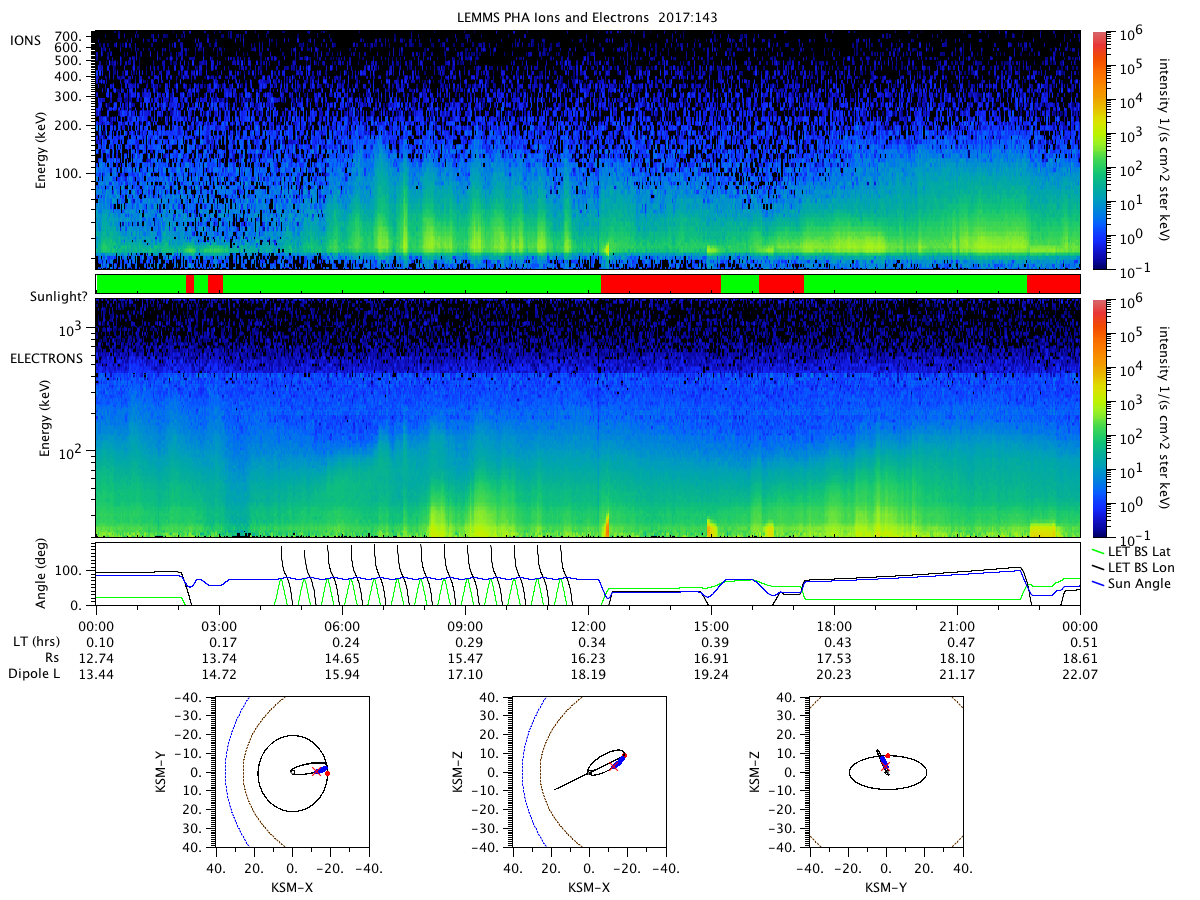Click the '12:00' time tick label

(x=588, y=626)
